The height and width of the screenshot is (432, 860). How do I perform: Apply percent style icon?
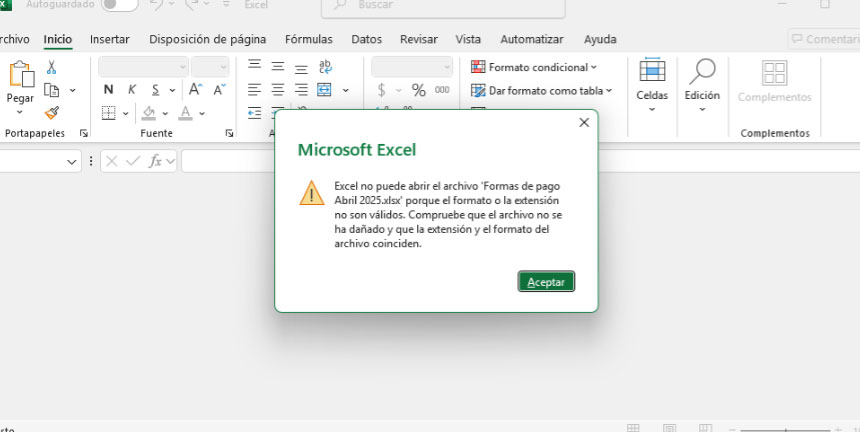pos(418,90)
